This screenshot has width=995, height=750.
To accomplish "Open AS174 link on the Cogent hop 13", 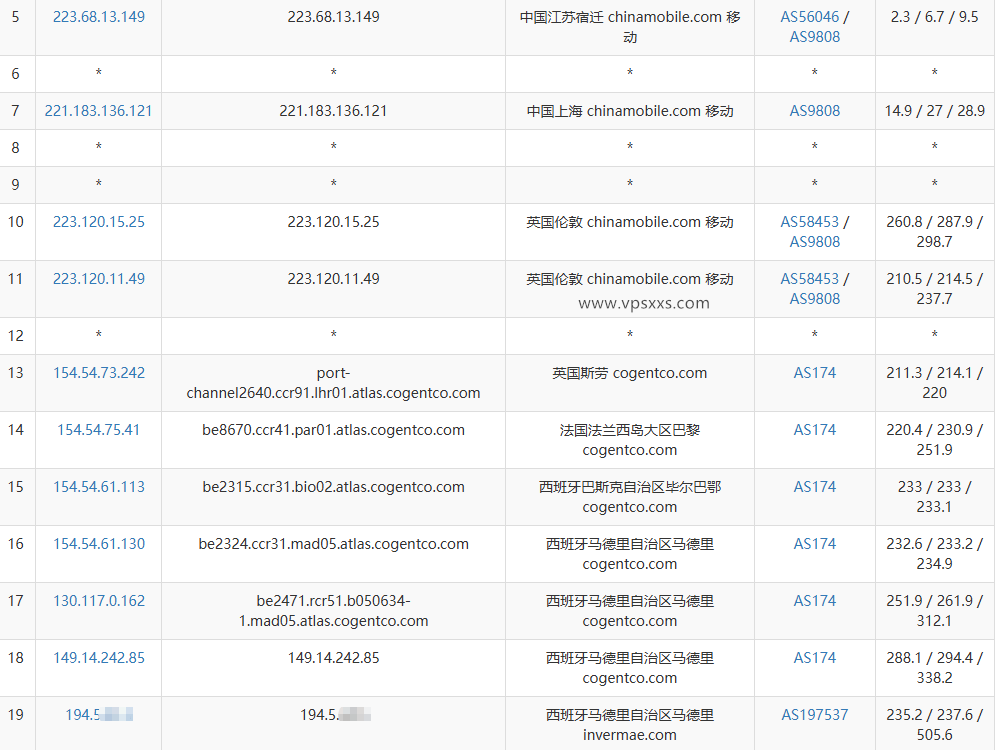I will coord(814,372).
